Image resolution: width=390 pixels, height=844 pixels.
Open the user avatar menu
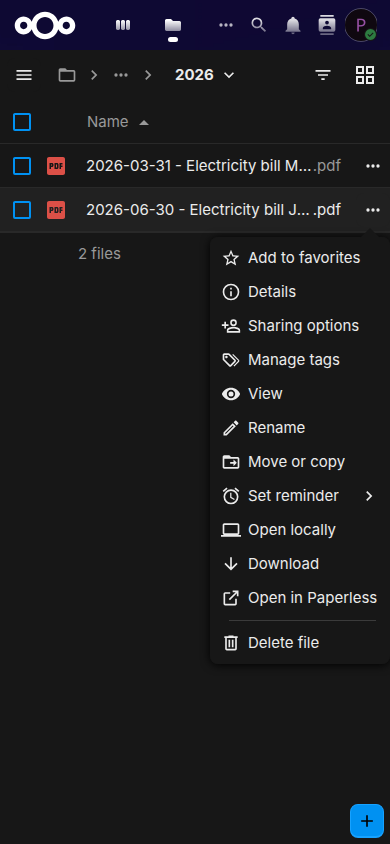[361, 25]
